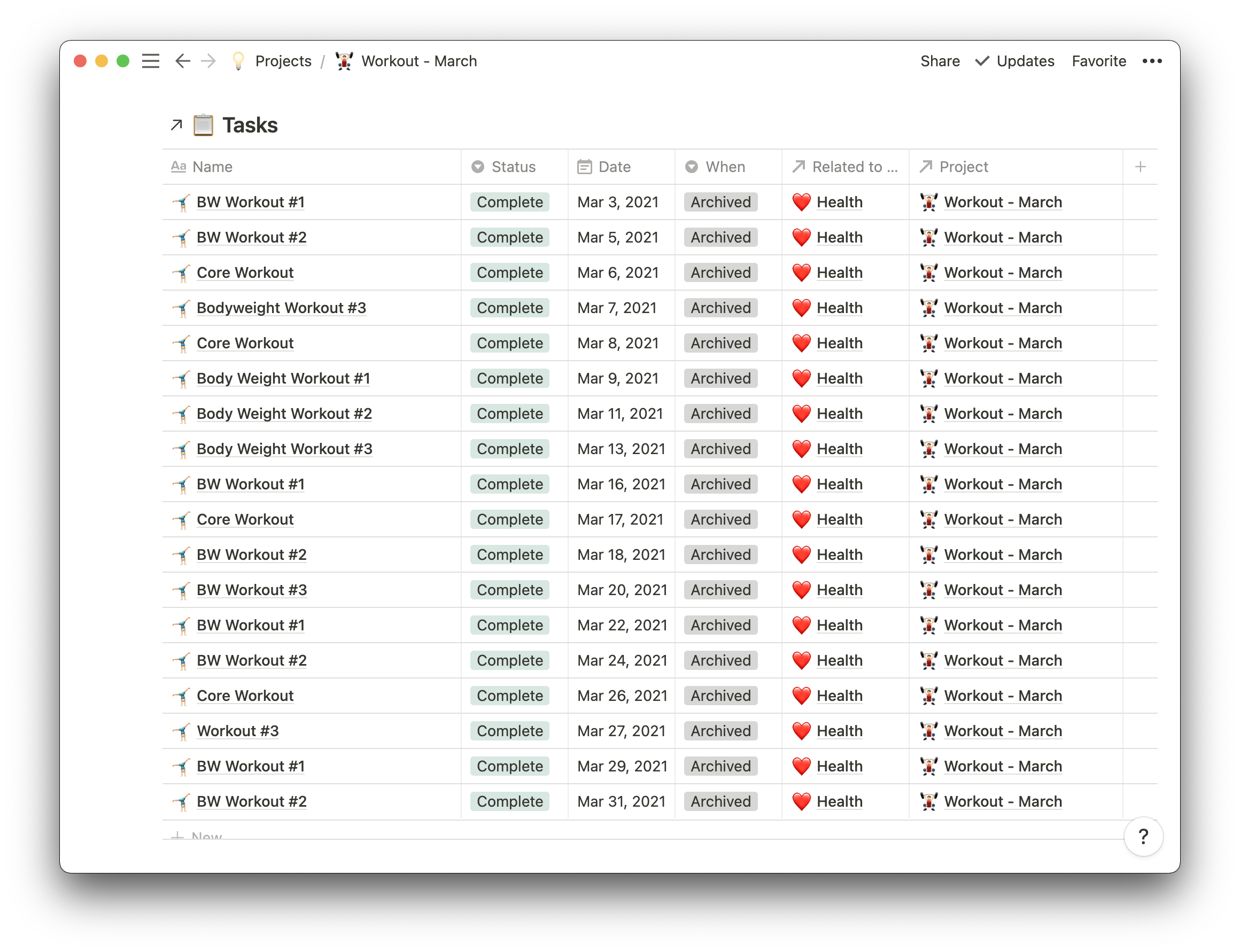This screenshot has width=1240, height=952.
Task: Open Health link in Mar 3 row
Action: [x=839, y=202]
